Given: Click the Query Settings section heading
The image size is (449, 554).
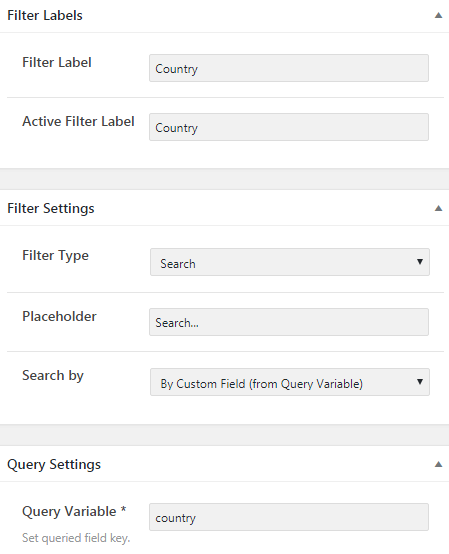Looking at the screenshot, I should (54, 464).
